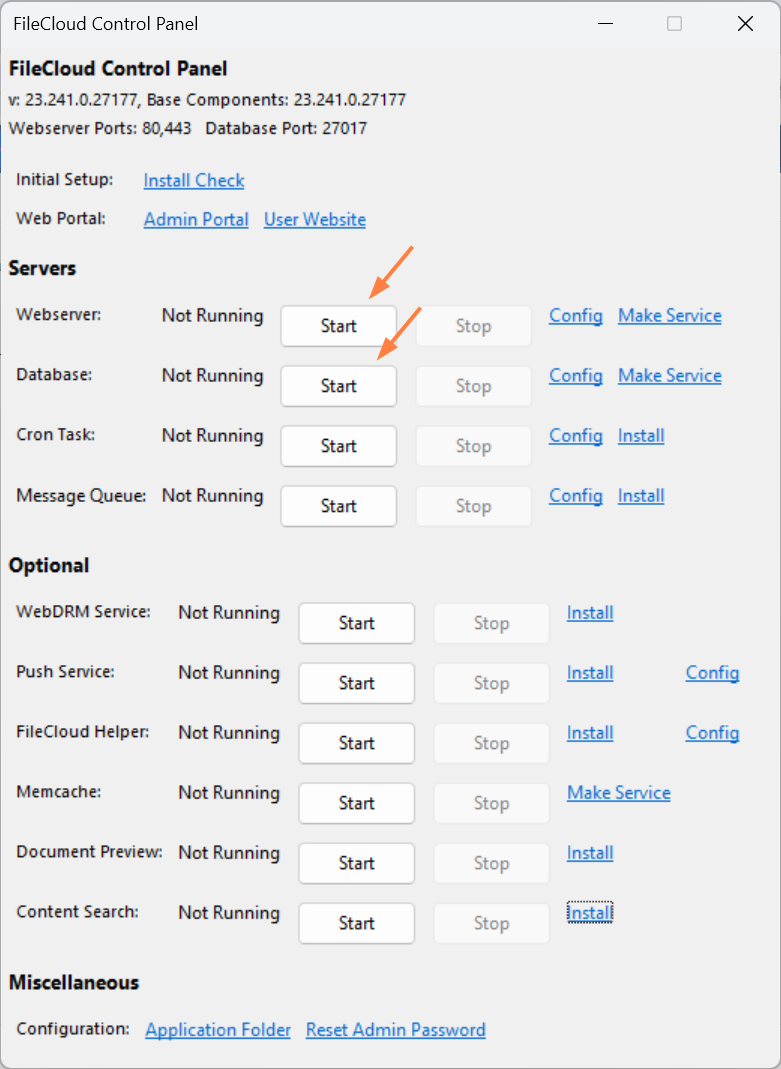Click Make Service for Memcache
Viewport: 781px width, 1069px height.
[x=619, y=792]
